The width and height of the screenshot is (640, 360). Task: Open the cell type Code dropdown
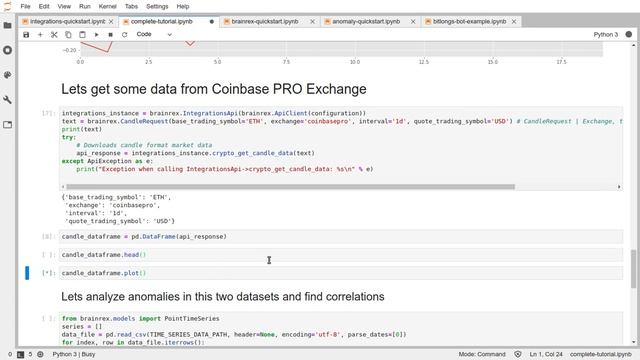[154, 34]
